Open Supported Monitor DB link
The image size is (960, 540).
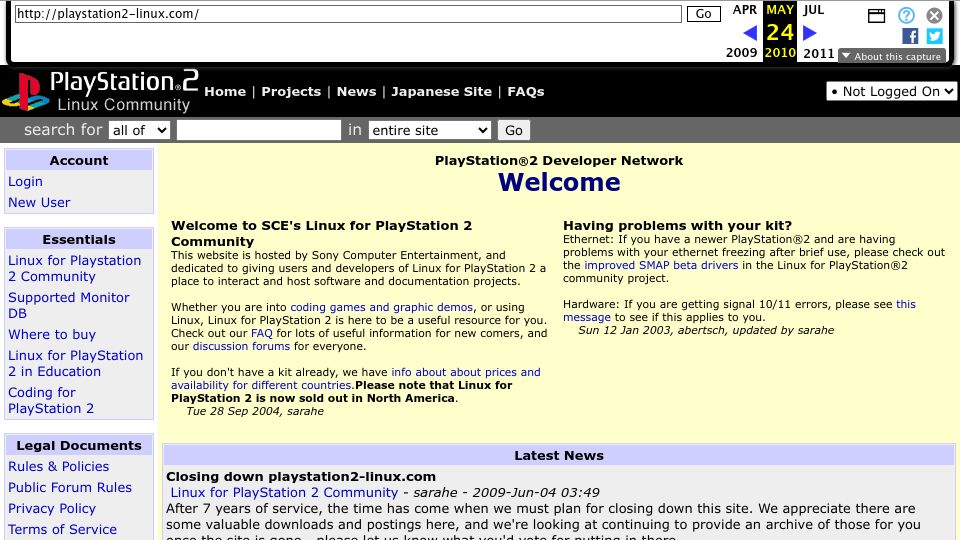click(69, 305)
